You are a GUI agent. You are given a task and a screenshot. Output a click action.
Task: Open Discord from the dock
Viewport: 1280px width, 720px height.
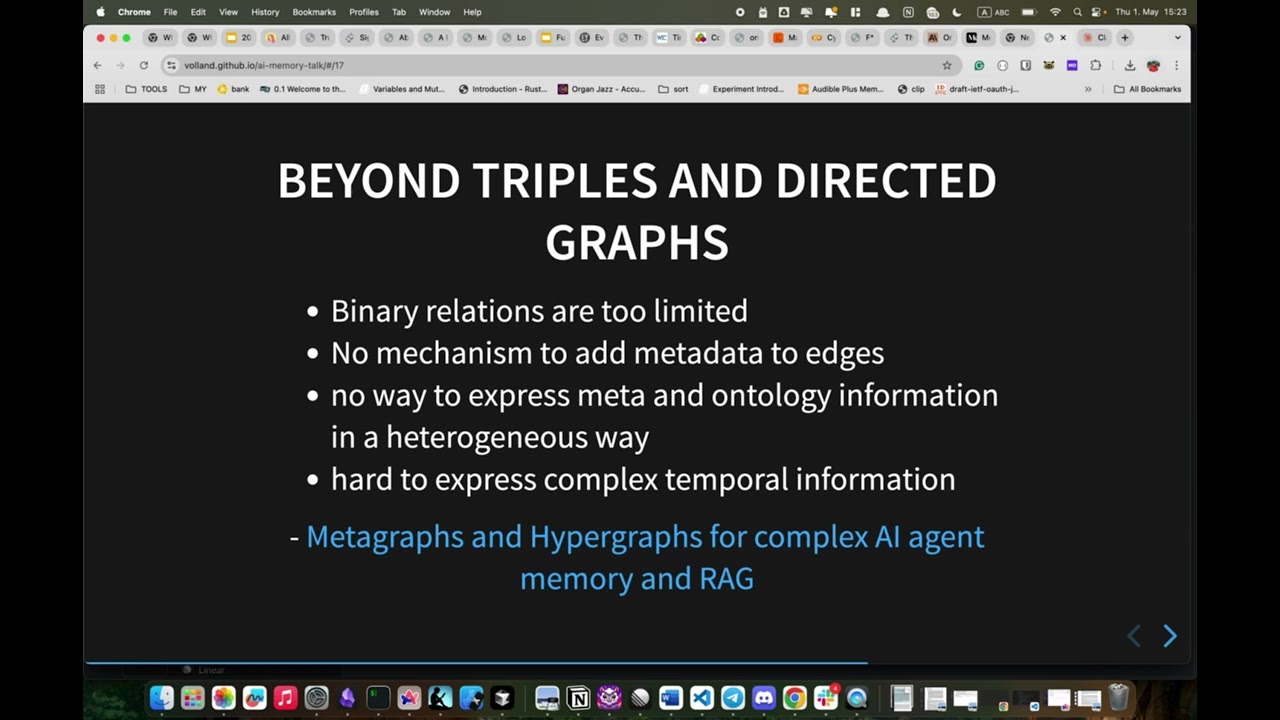pos(764,697)
